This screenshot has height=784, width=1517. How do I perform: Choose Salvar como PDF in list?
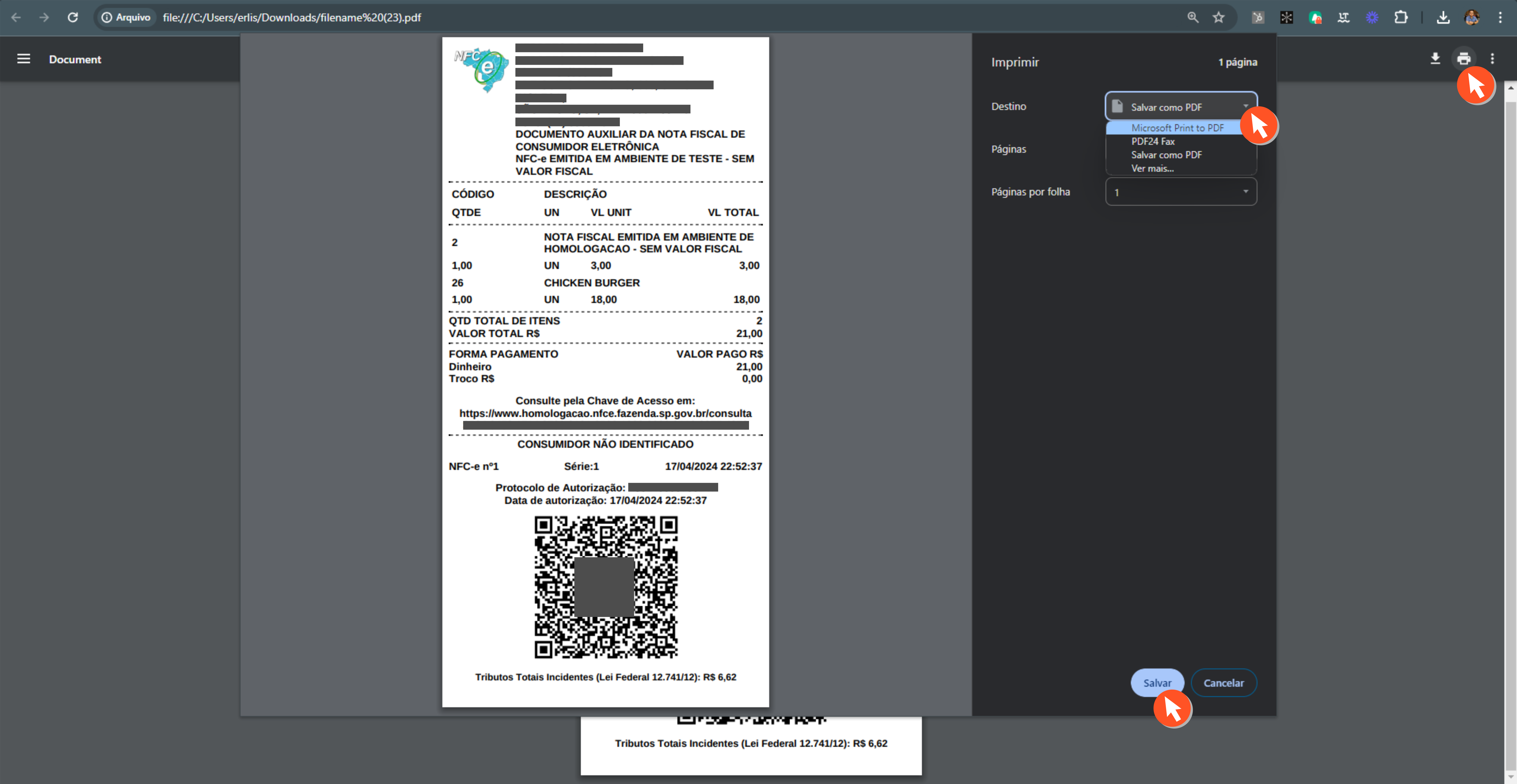[1166, 155]
